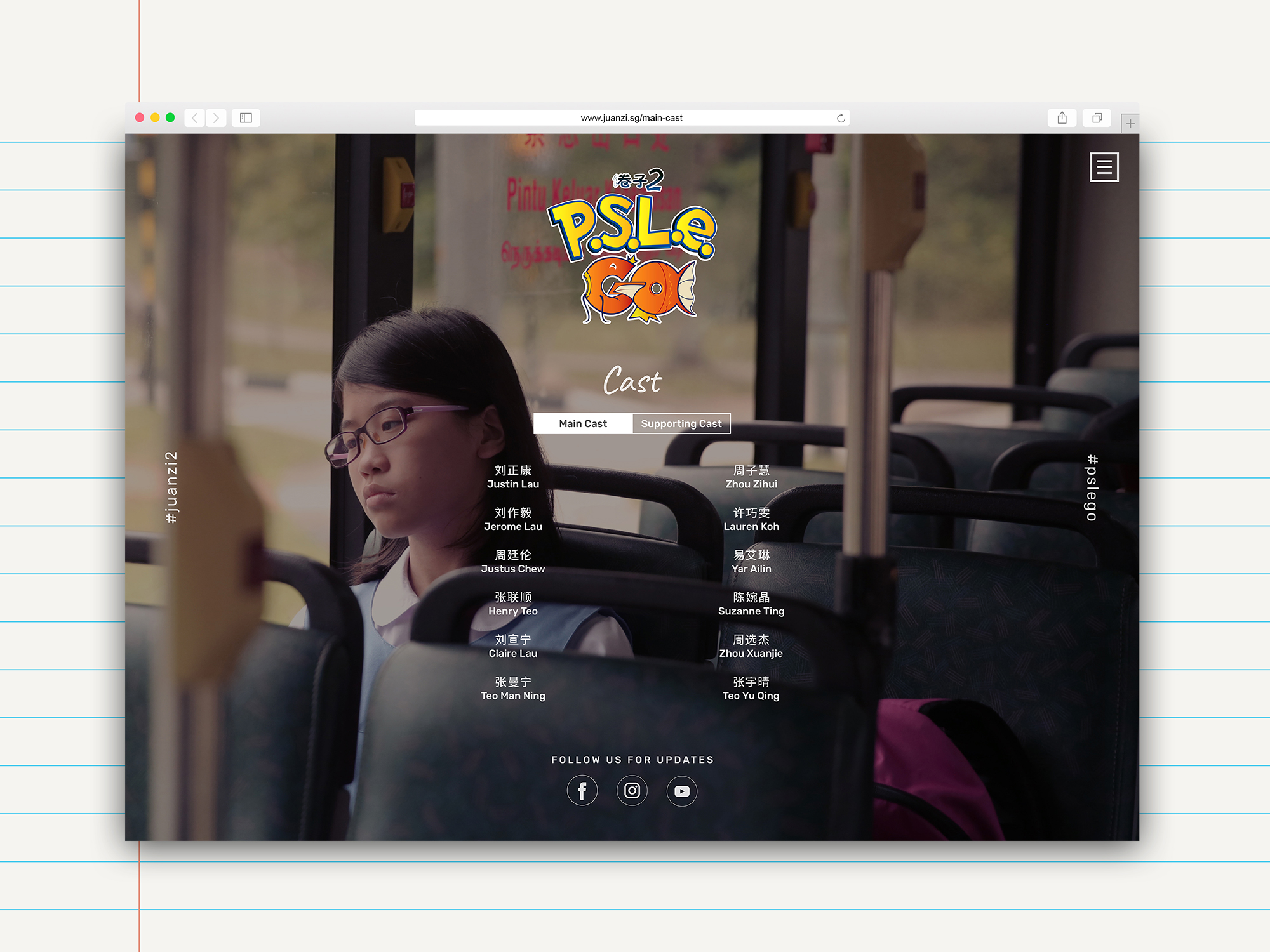Select cast member Teo Yu Qing
This screenshot has width=1270, height=952.
coord(751,689)
